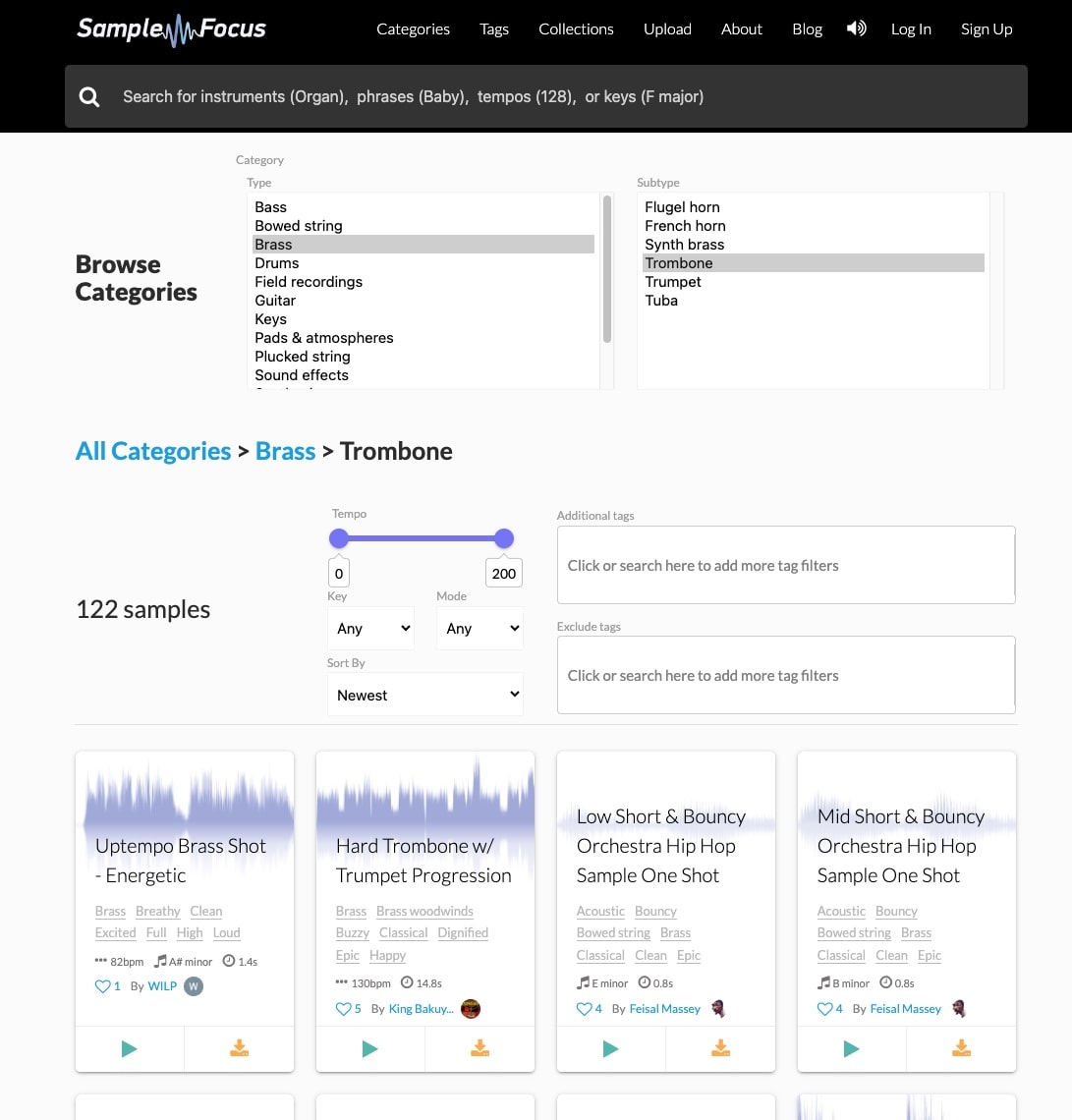Like the Uptempo Brass Shot sample
Screen dimensions: 1072x1120
pyautogui.click(x=100, y=986)
